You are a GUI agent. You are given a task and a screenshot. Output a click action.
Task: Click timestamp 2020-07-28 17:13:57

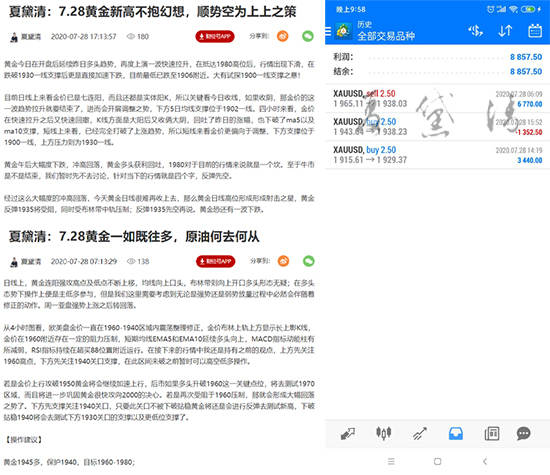click(83, 36)
